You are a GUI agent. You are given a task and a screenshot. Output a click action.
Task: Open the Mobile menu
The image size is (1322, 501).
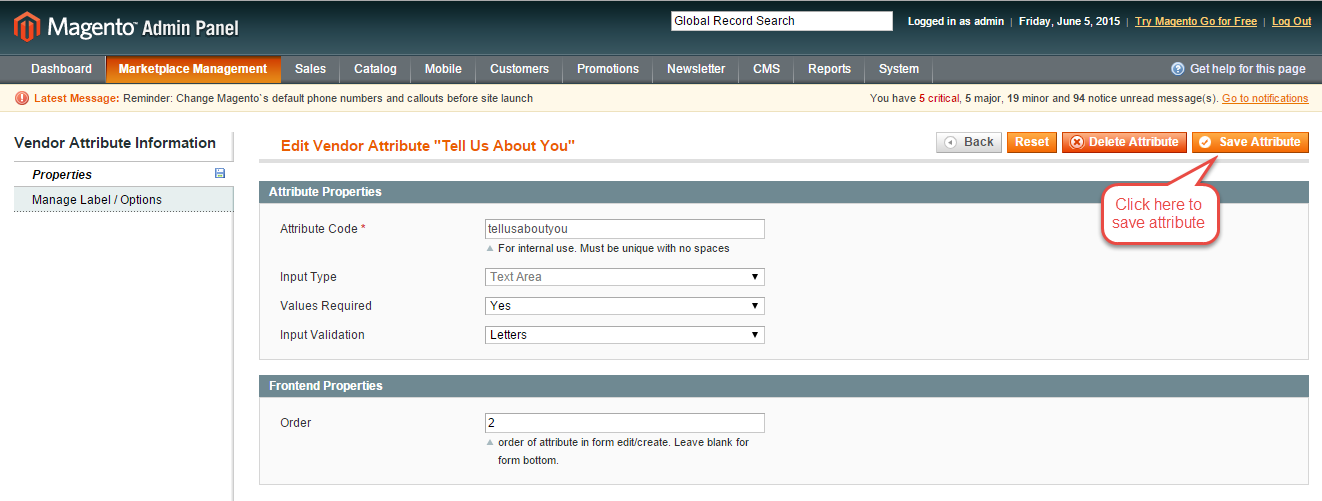pyautogui.click(x=443, y=69)
